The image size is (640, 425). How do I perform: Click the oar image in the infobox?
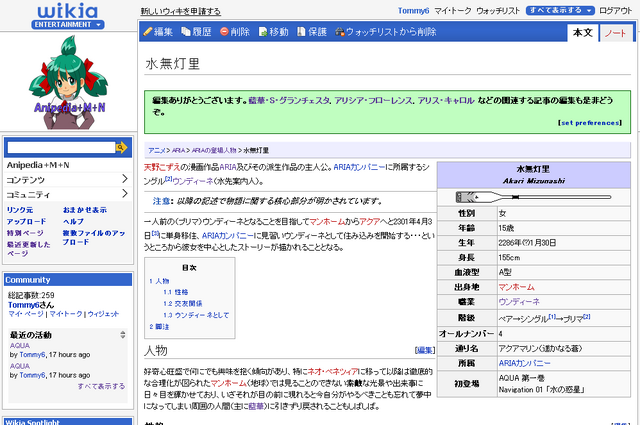(x=533, y=197)
